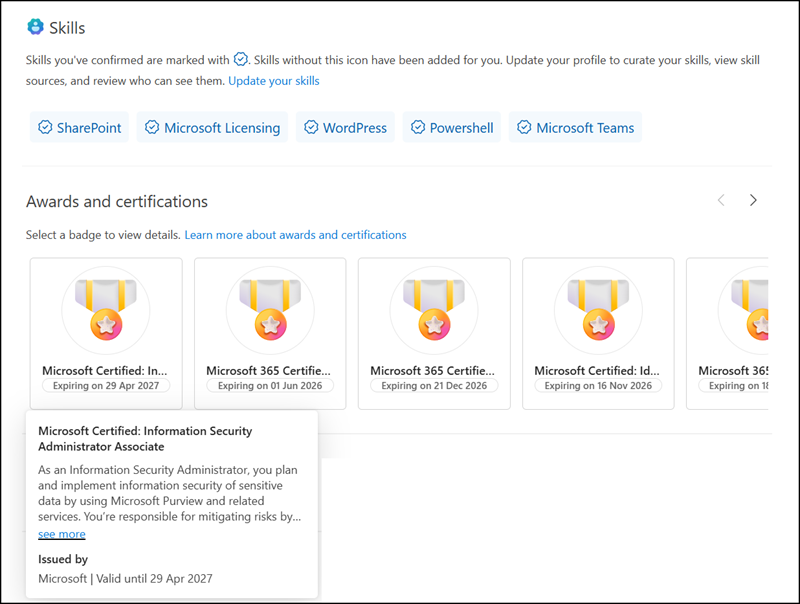Image resolution: width=800 pixels, height=604 pixels.
Task: Click the confirmed checkmark icon on Microsoft Teams
Action: [x=524, y=127]
